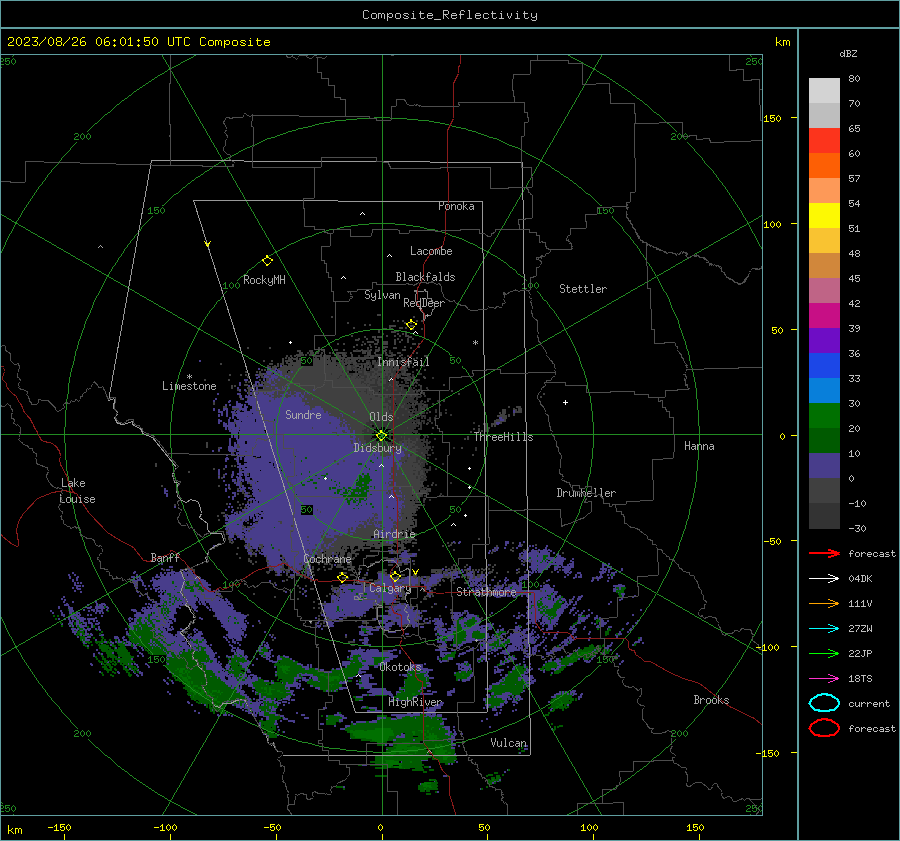
Task: Click the Cochrane town label
Action: (x=327, y=559)
